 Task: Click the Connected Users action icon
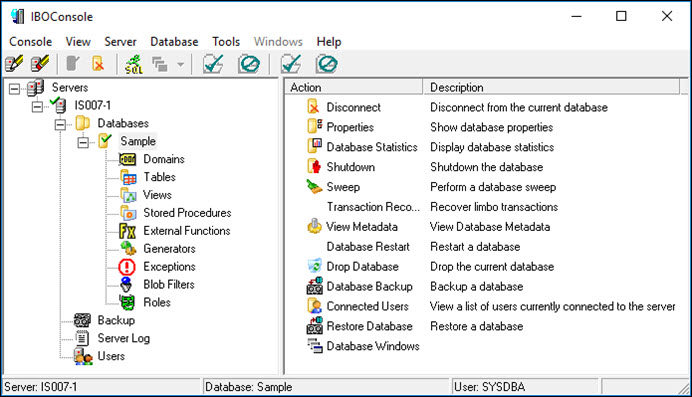pos(314,306)
